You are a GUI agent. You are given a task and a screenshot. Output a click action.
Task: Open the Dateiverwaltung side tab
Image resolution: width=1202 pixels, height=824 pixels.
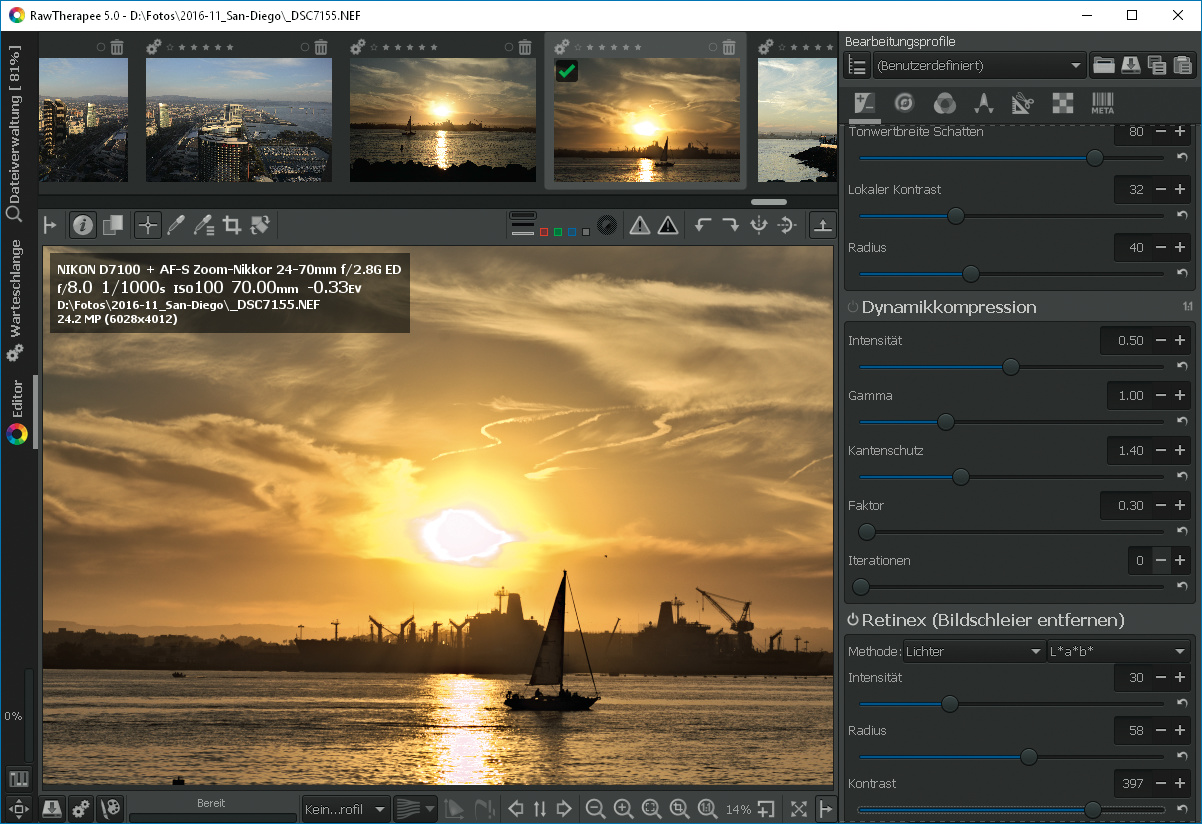15,132
